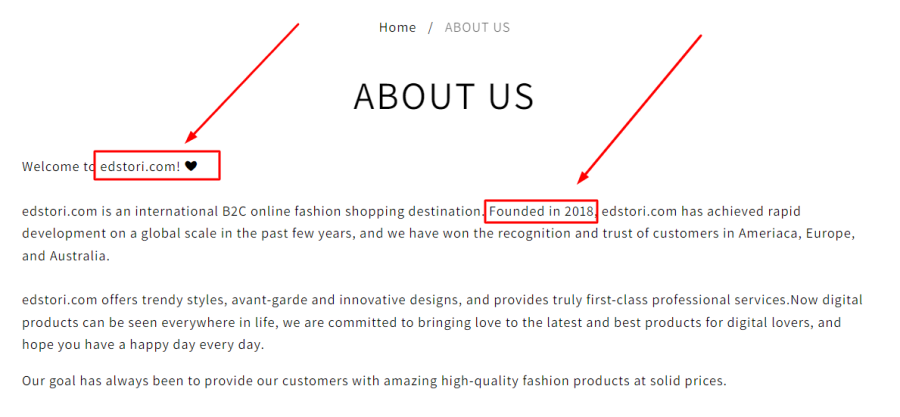Click the left red arrow's arrowhead
Image resolution: width=900 pixels, height=417 pixels.
tap(191, 137)
